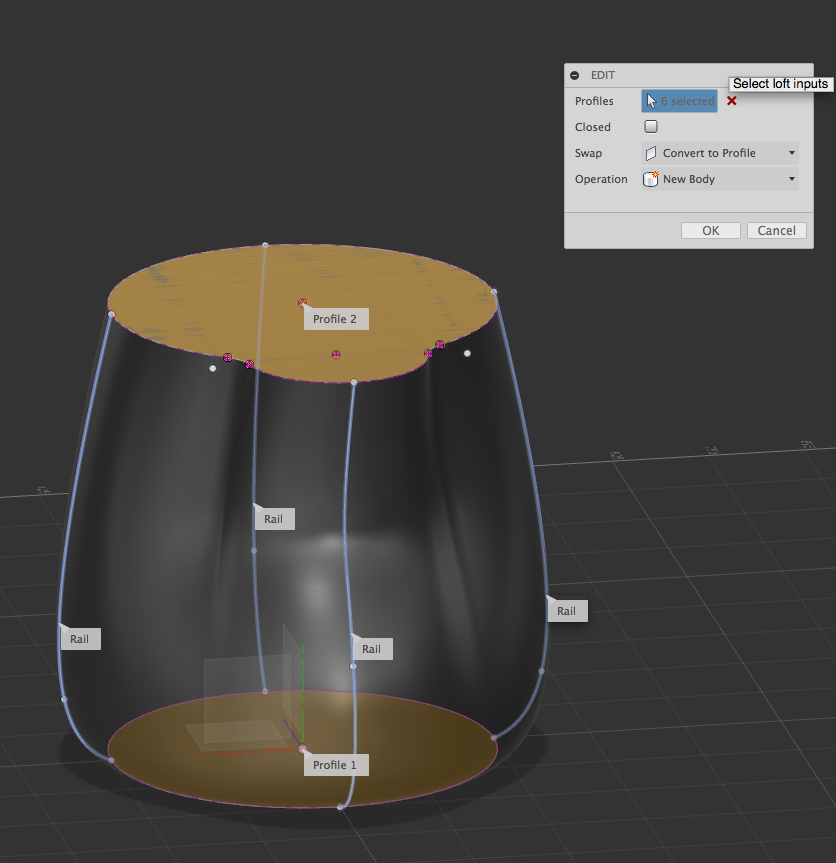Open the Swap Convert to Profile dropdown
Image resolution: width=836 pixels, height=863 pixels.
[x=720, y=153]
